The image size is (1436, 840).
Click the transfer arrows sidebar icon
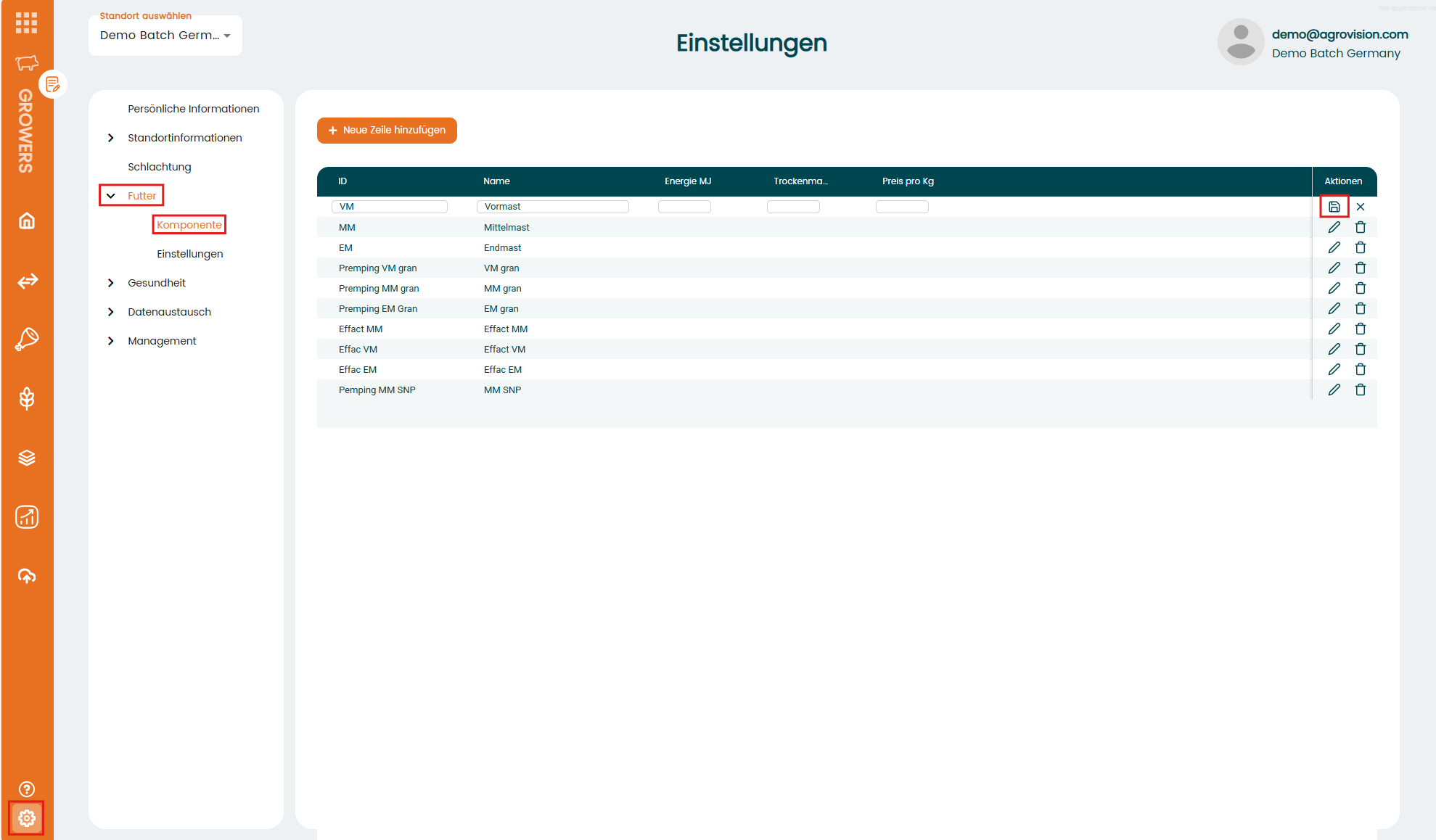27,281
